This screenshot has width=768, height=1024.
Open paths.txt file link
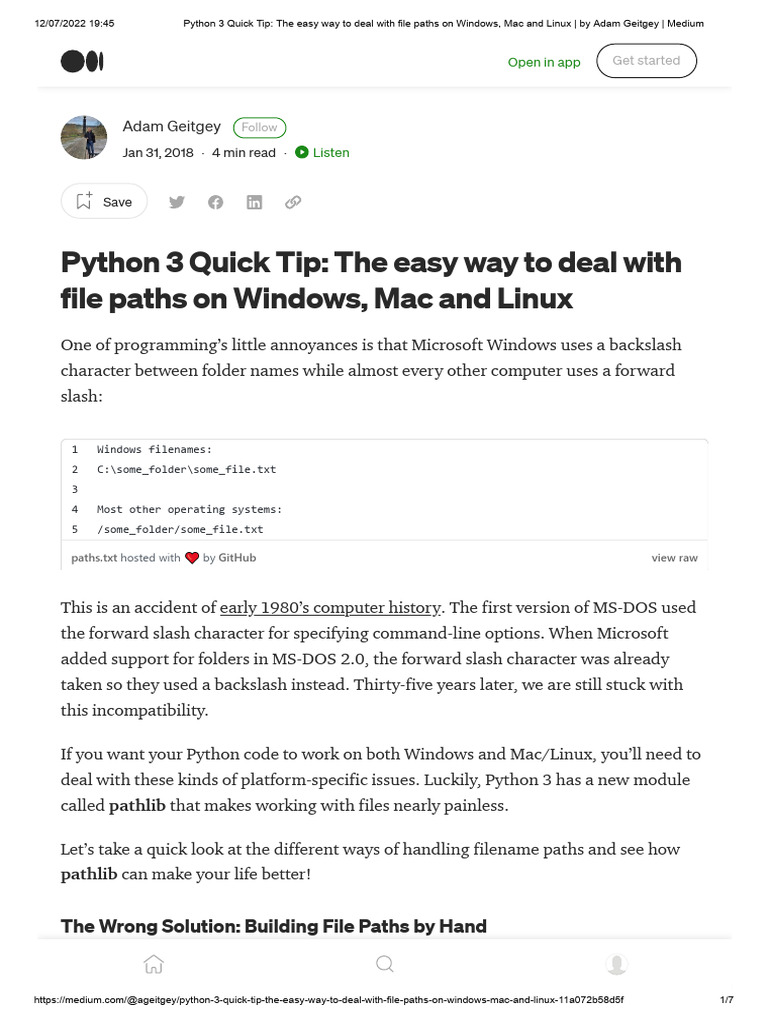94,558
